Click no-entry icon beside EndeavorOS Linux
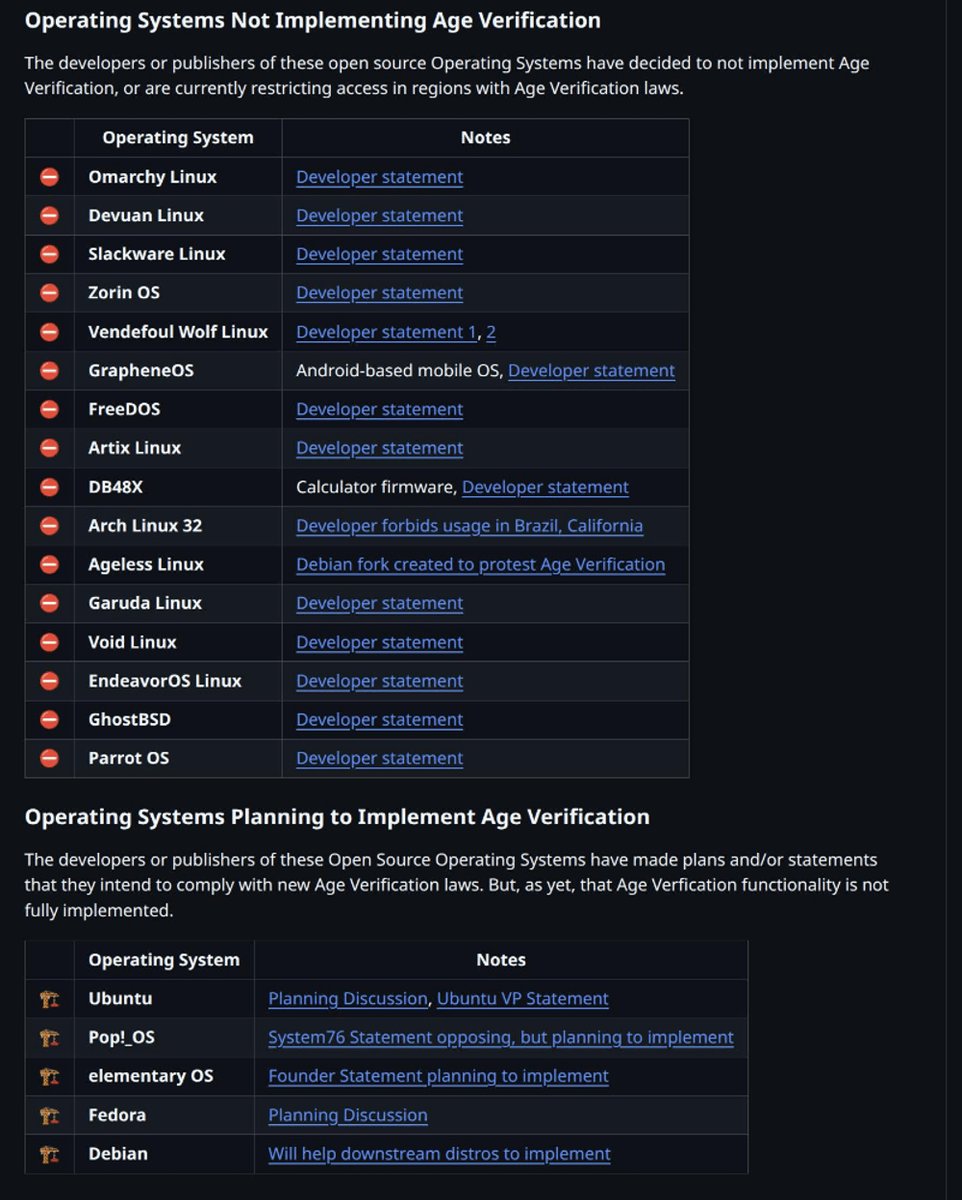 (x=49, y=681)
